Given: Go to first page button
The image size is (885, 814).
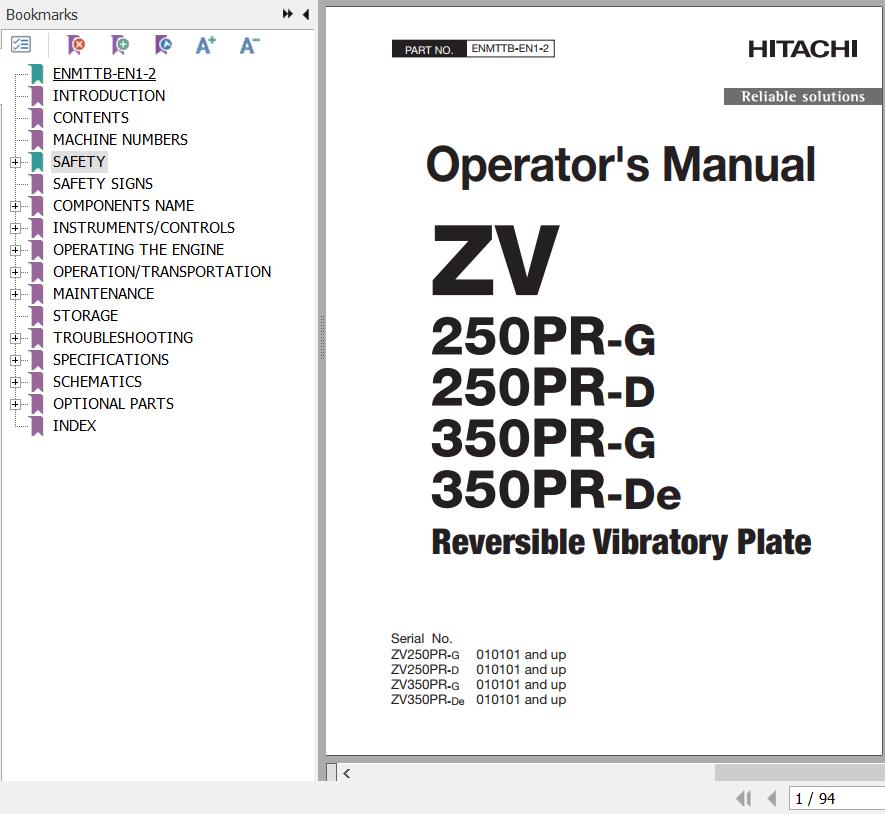Looking at the screenshot, I should tap(743, 798).
